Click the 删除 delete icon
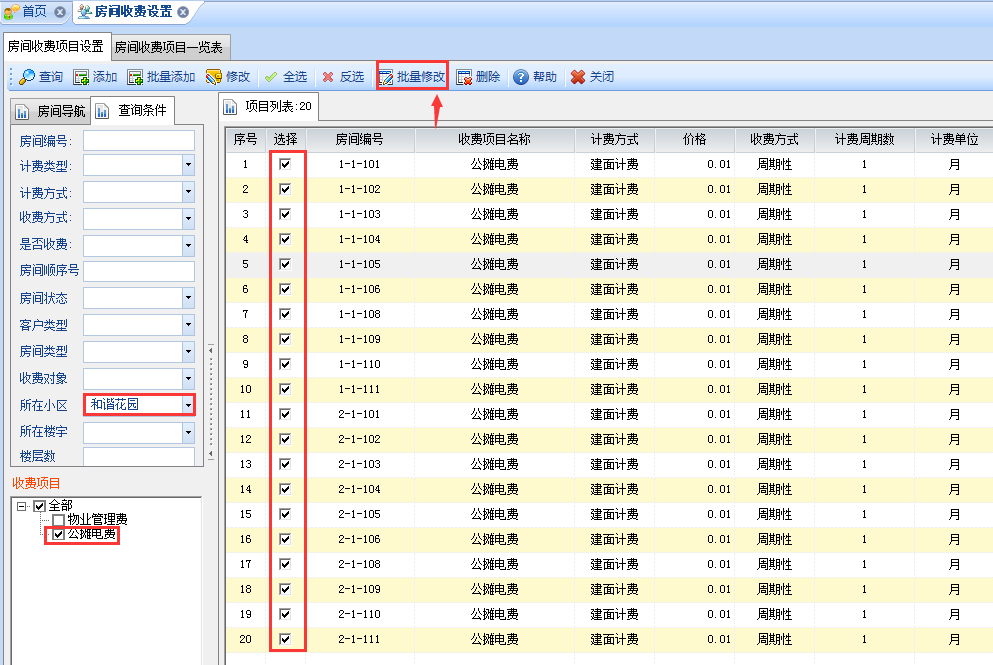993x665 pixels. click(464, 77)
